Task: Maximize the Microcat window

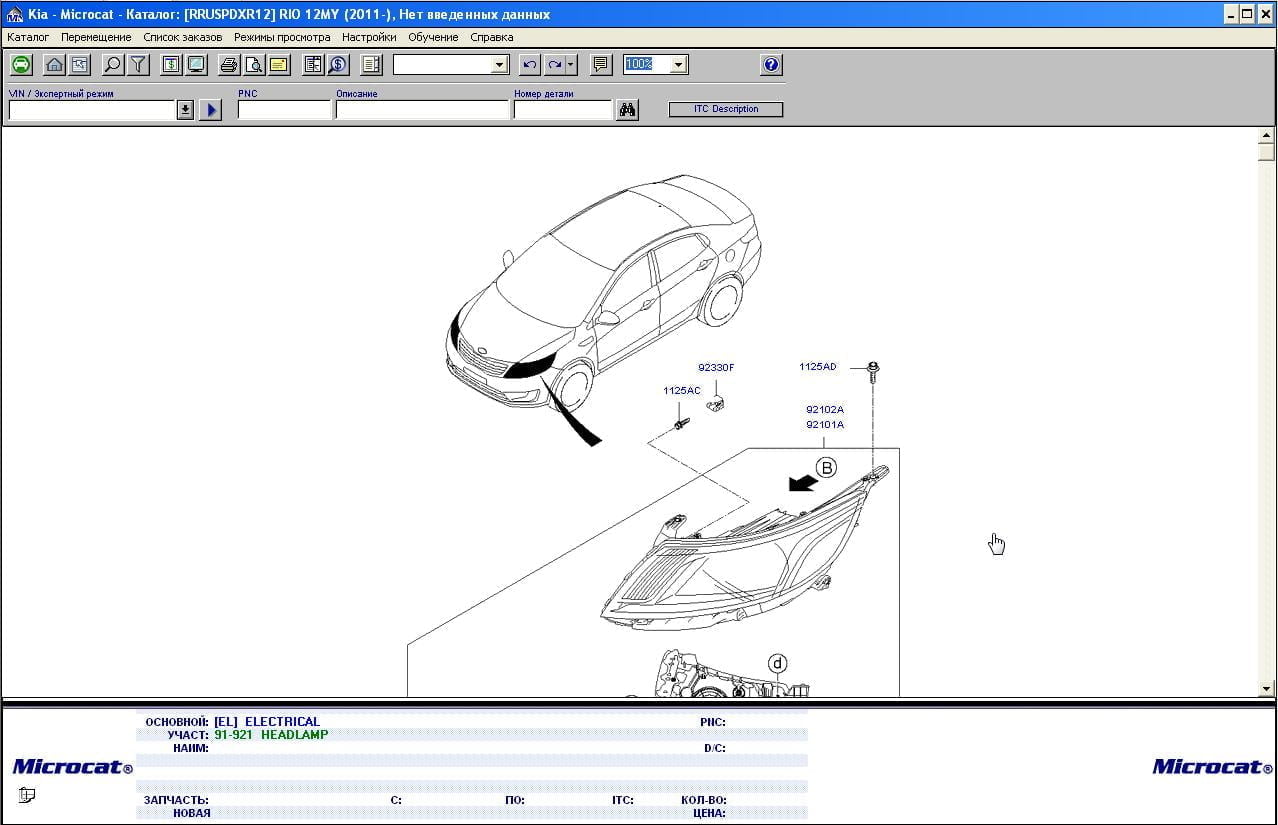Action: click(x=1247, y=14)
